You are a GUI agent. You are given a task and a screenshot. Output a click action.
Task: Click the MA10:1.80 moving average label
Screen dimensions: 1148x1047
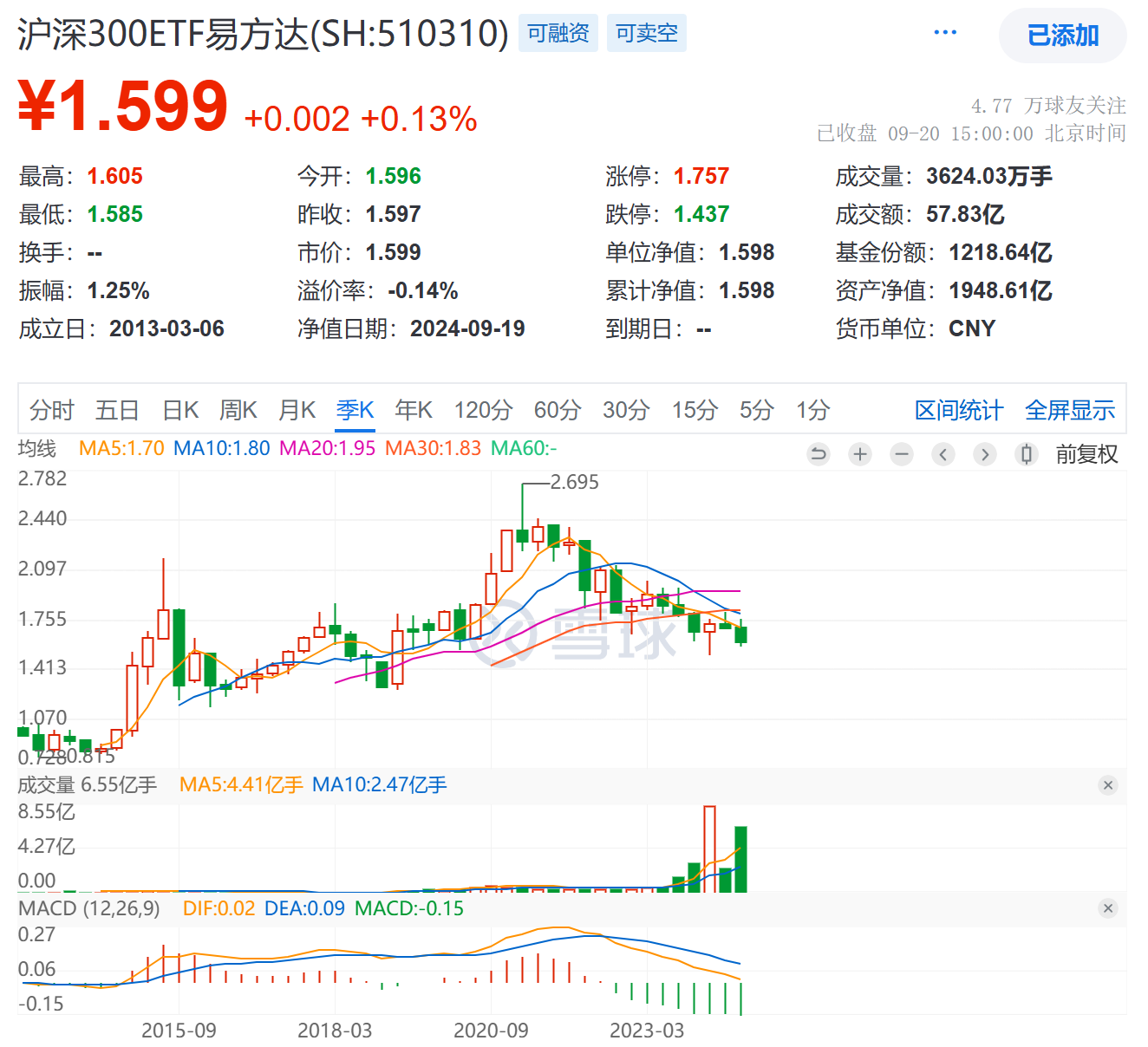pyautogui.click(x=222, y=448)
